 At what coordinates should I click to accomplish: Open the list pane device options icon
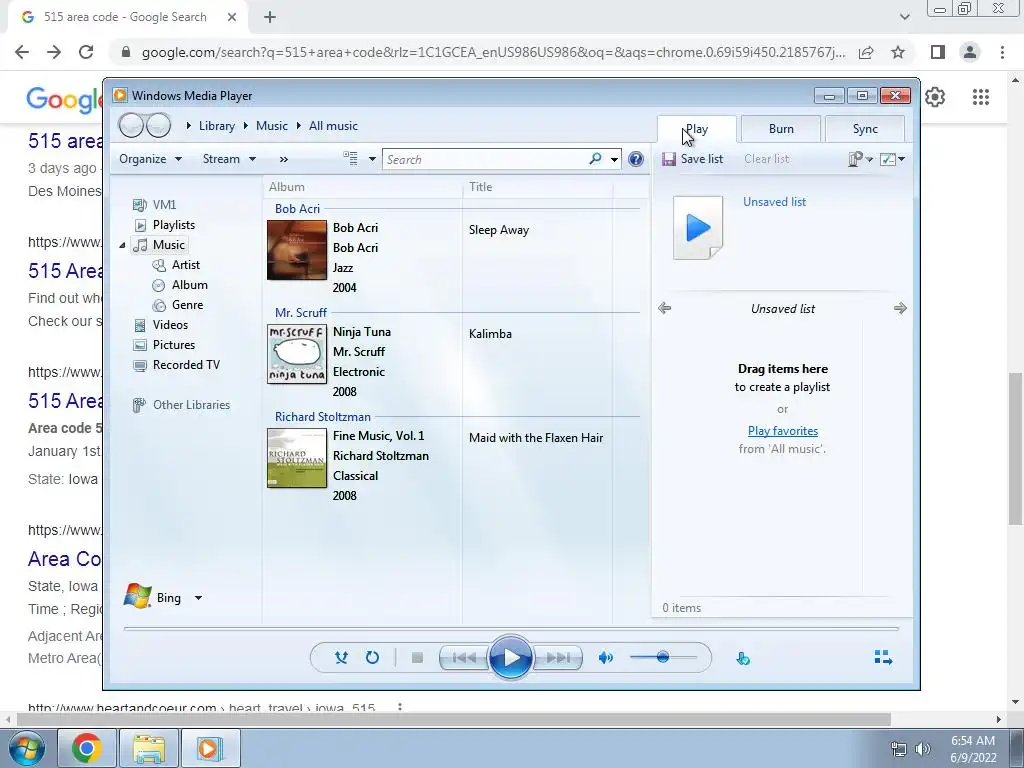coord(860,159)
